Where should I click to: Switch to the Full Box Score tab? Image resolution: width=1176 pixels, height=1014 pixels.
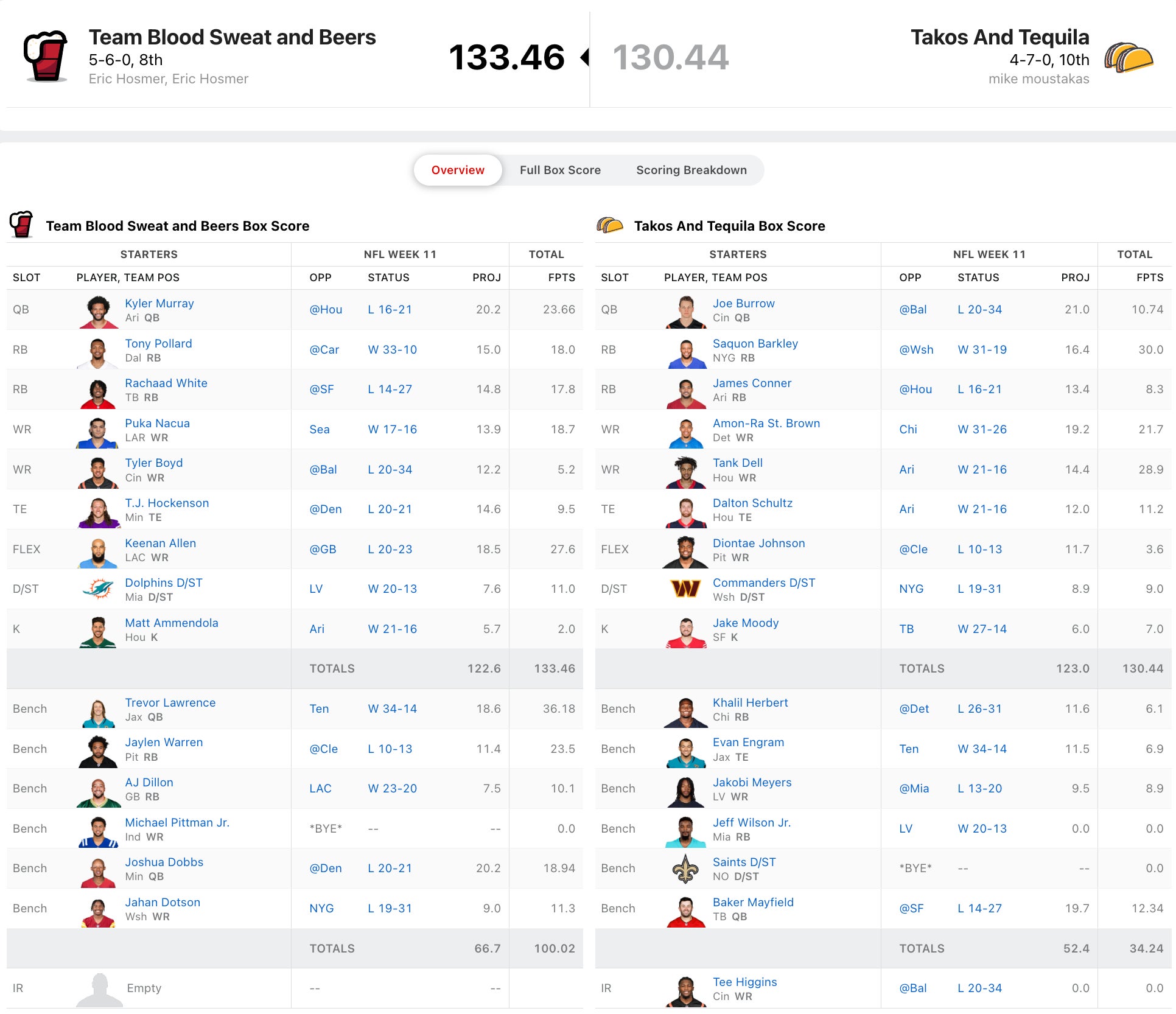tap(560, 170)
